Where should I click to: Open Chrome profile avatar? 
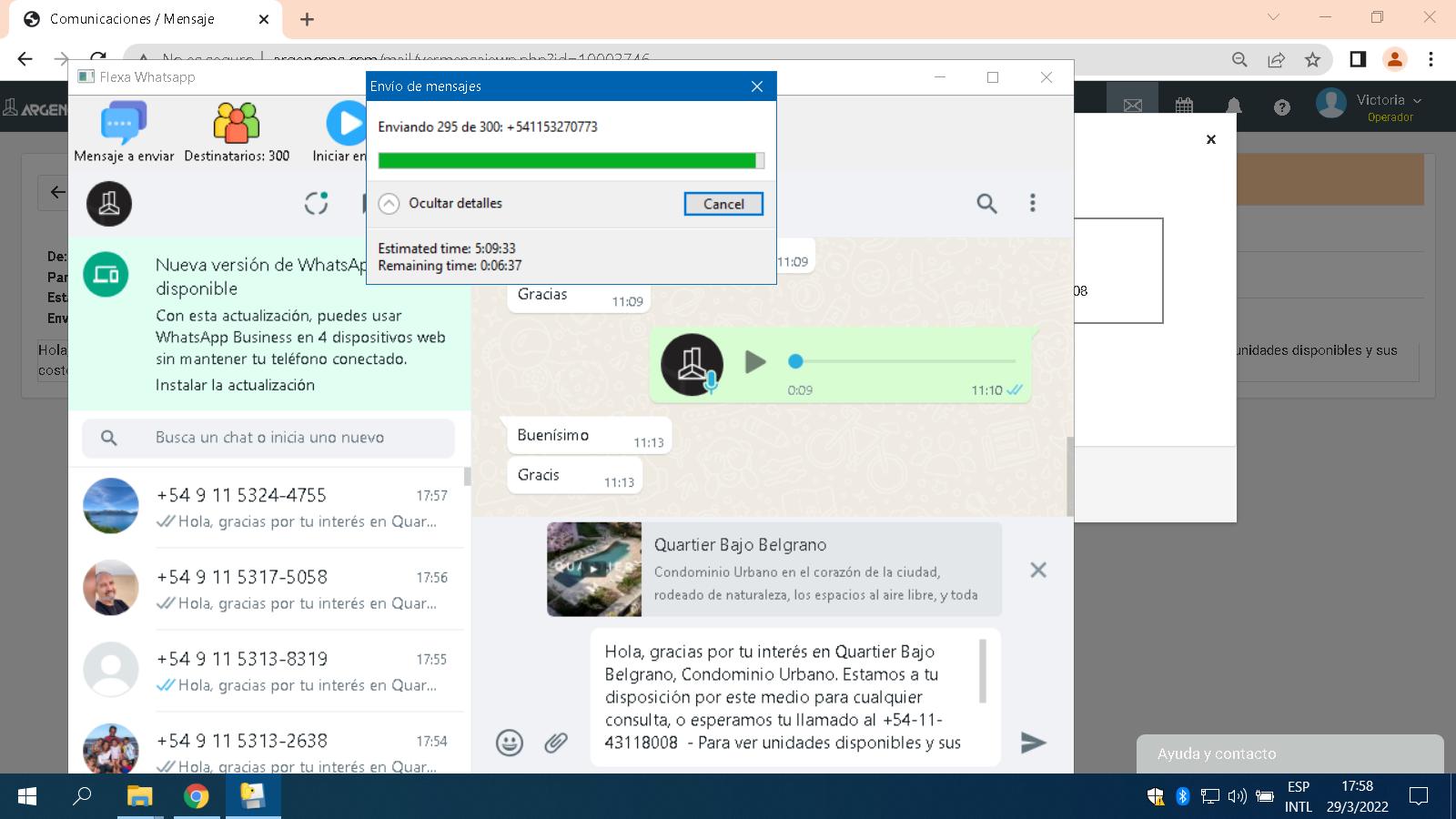tap(1394, 59)
